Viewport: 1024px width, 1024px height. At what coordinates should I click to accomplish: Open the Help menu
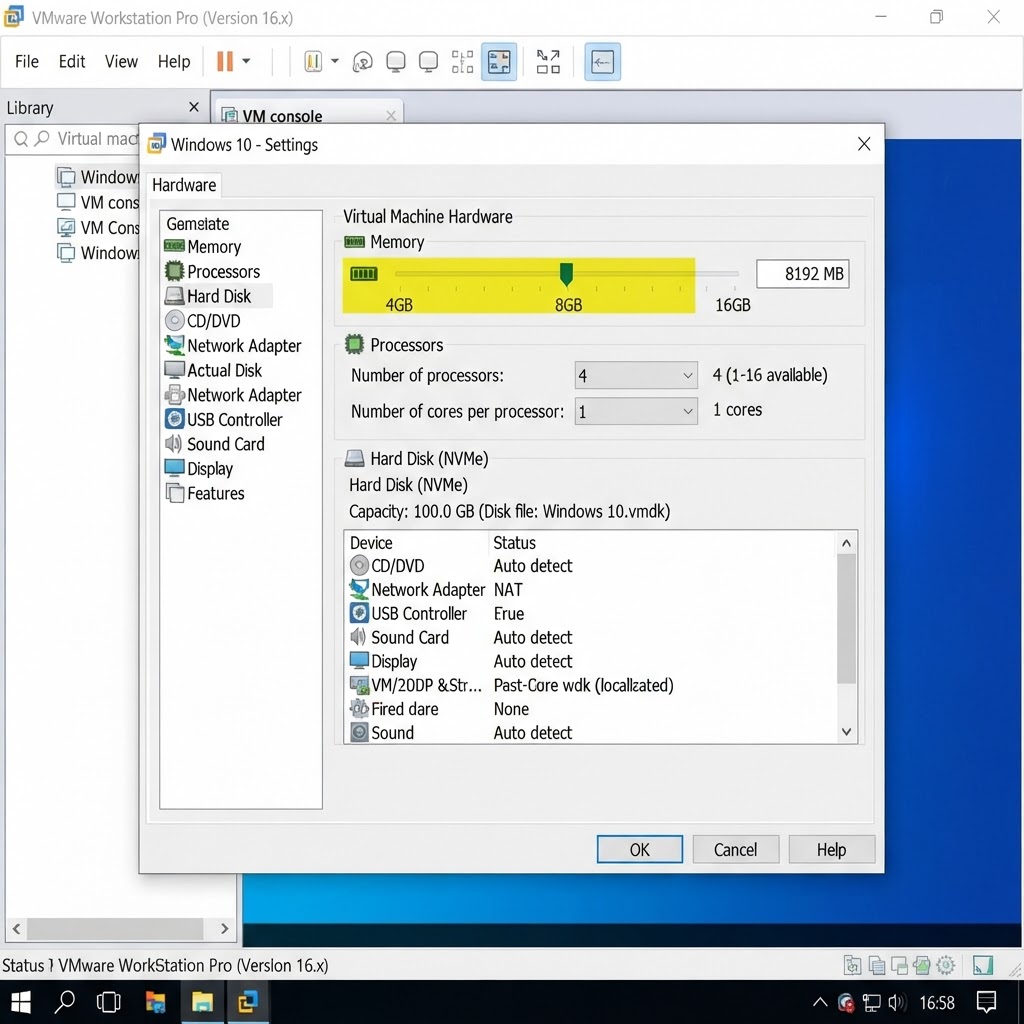pyautogui.click(x=174, y=61)
